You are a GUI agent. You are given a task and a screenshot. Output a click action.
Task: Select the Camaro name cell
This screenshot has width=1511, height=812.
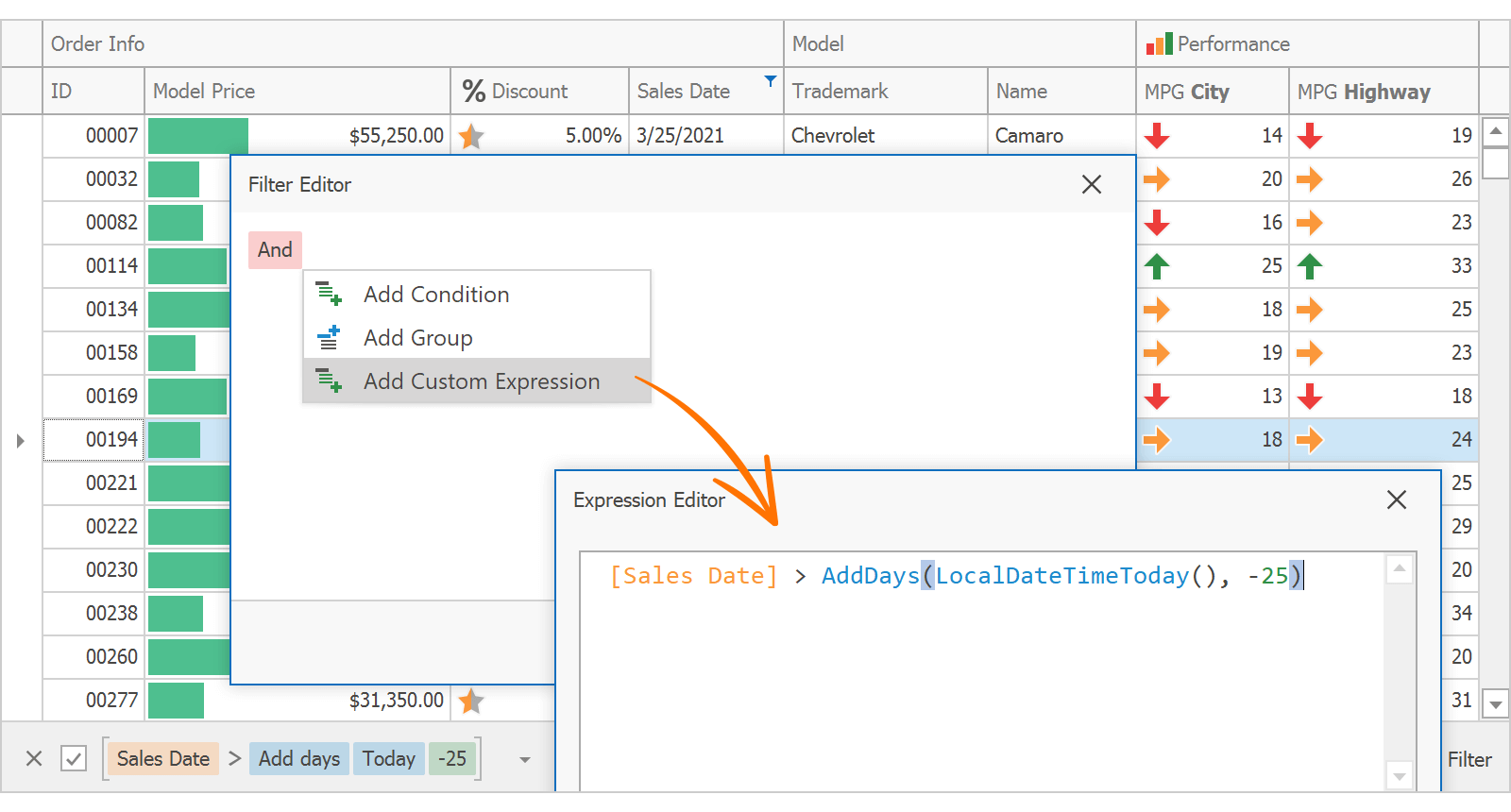tap(1061, 136)
